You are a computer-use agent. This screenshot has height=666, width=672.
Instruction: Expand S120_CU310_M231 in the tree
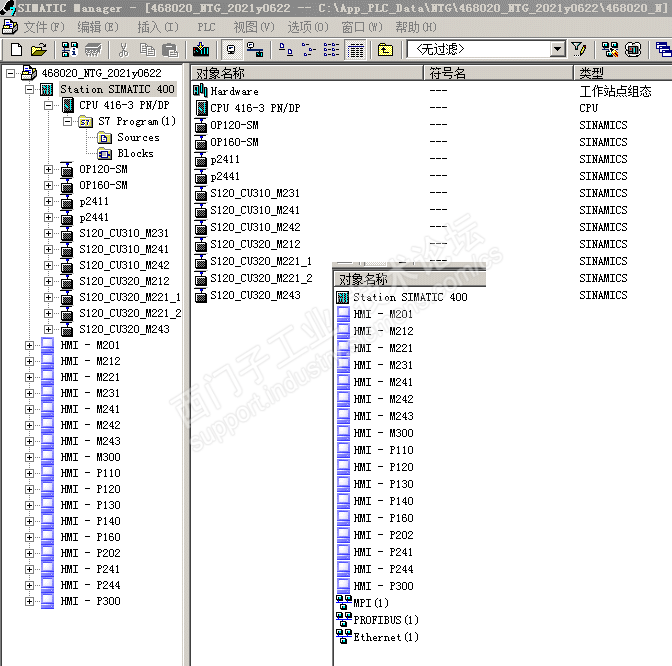48,233
